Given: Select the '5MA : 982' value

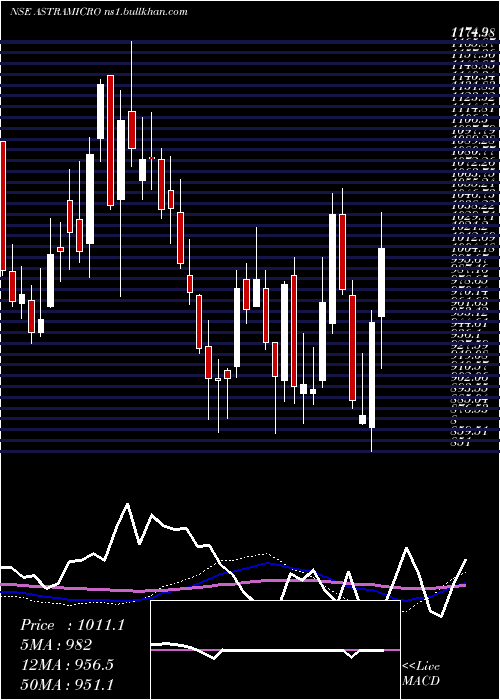Looking at the screenshot, I should [x=56, y=645].
